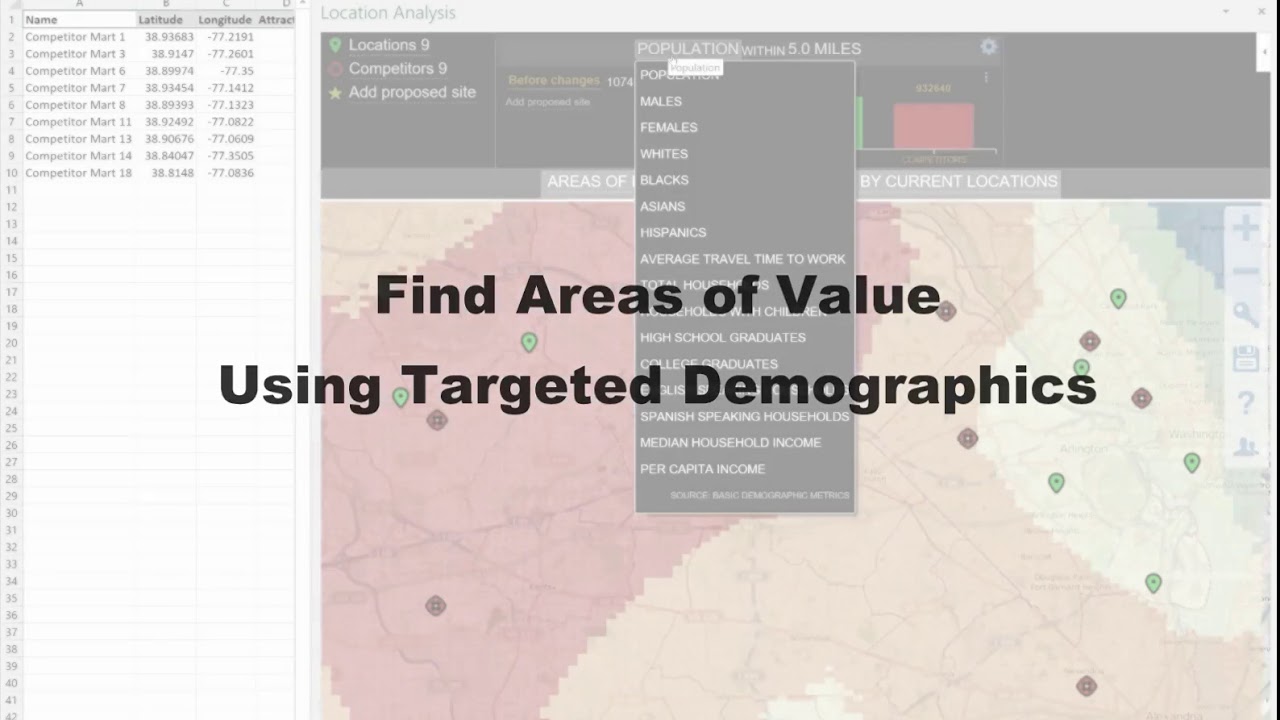Select MEDIAN HOUSEHOLD INCOME metric
Screen dimensions: 1280x720
[731, 442]
